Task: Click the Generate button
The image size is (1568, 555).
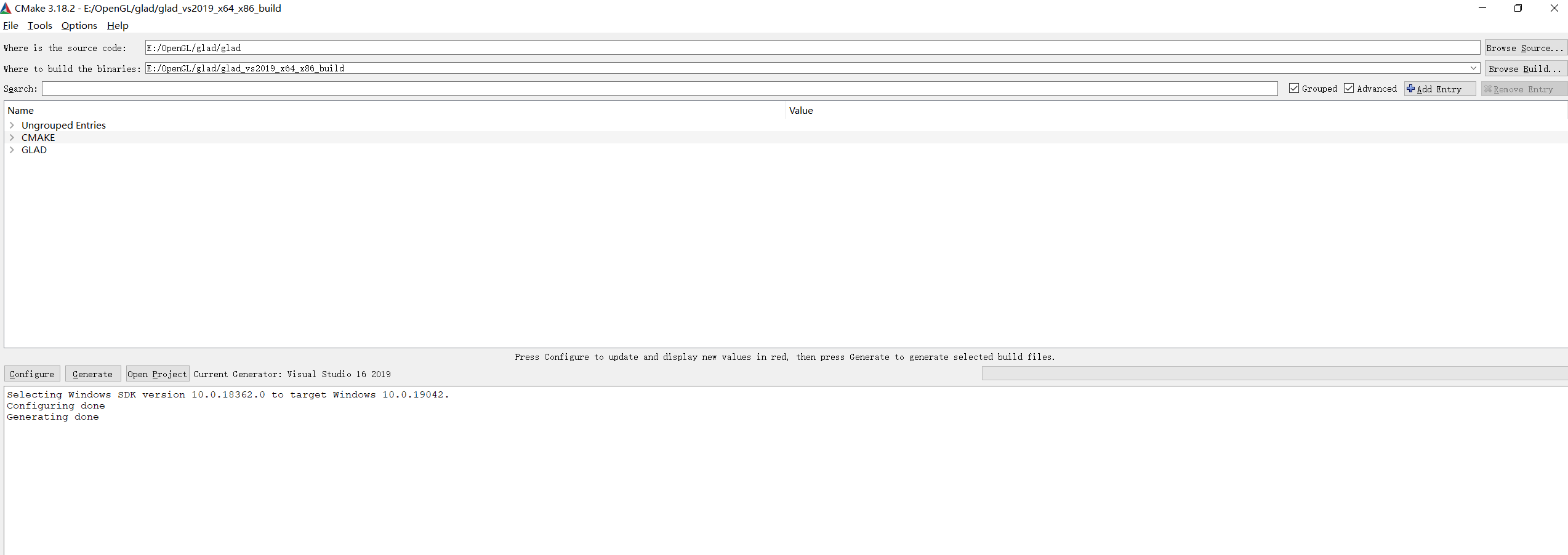Action: point(93,374)
